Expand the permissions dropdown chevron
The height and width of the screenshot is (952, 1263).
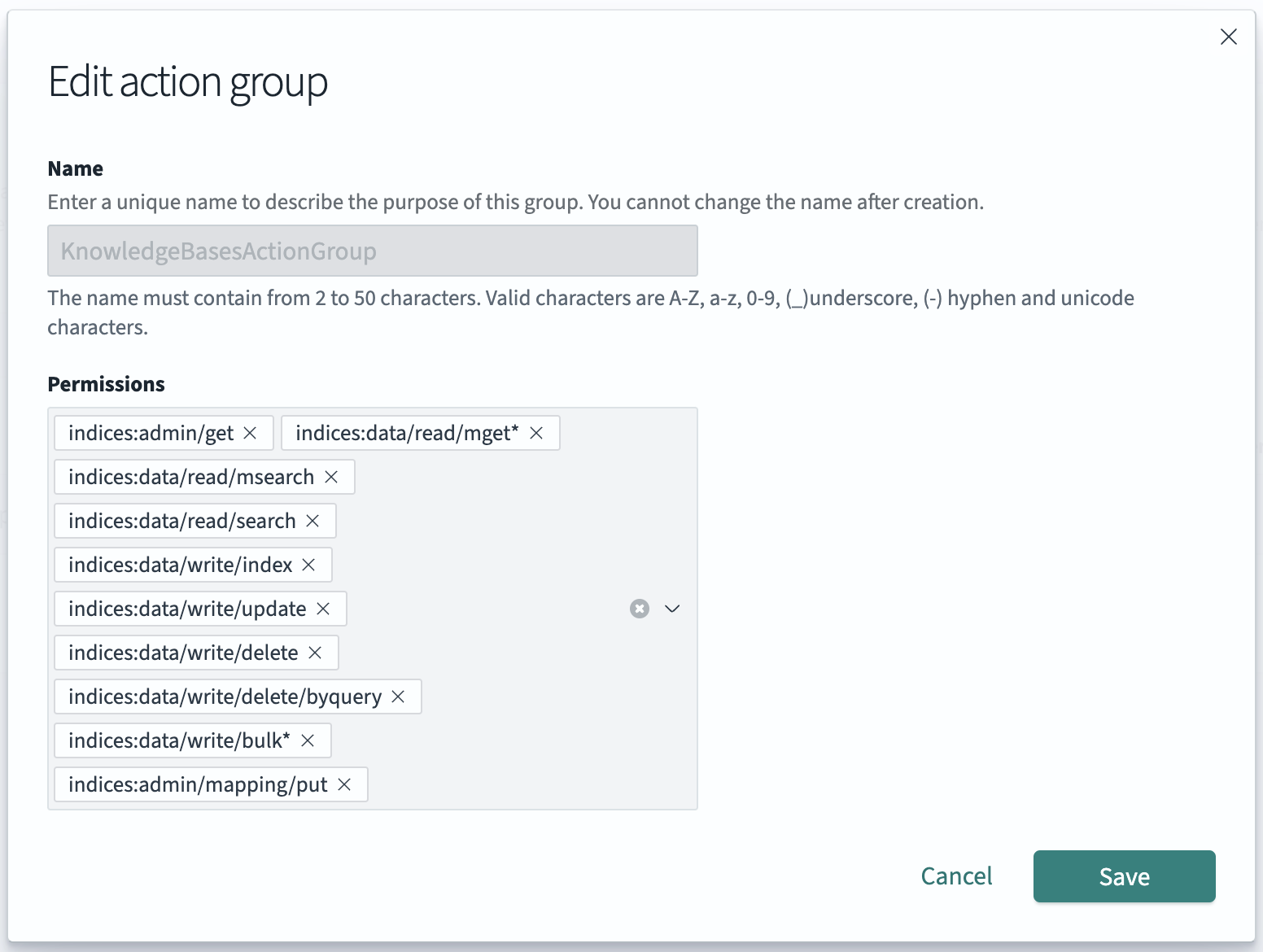coord(672,609)
